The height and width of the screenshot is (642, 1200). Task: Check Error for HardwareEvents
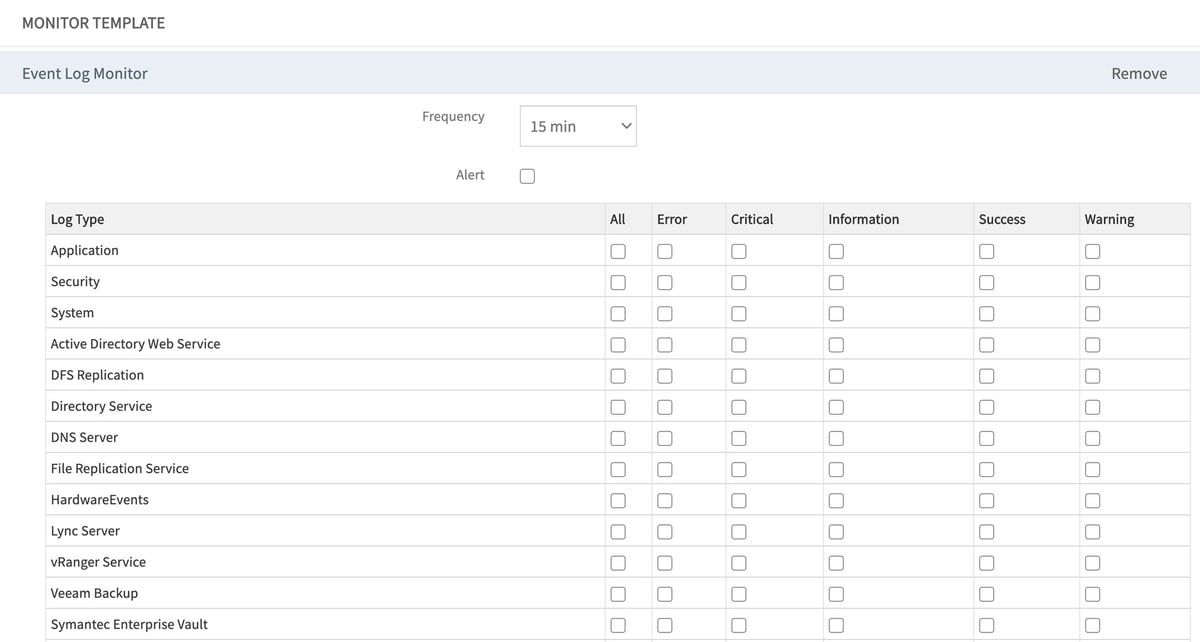[665, 500]
